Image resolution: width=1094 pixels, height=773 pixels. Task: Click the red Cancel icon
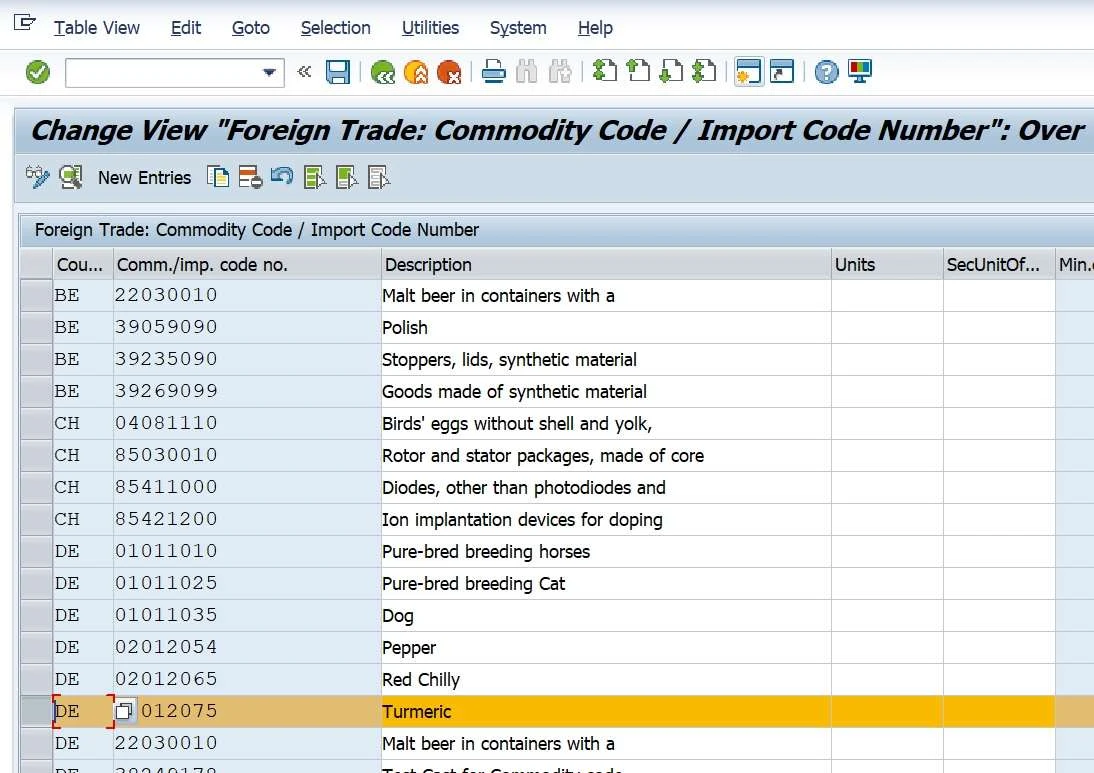point(449,72)
